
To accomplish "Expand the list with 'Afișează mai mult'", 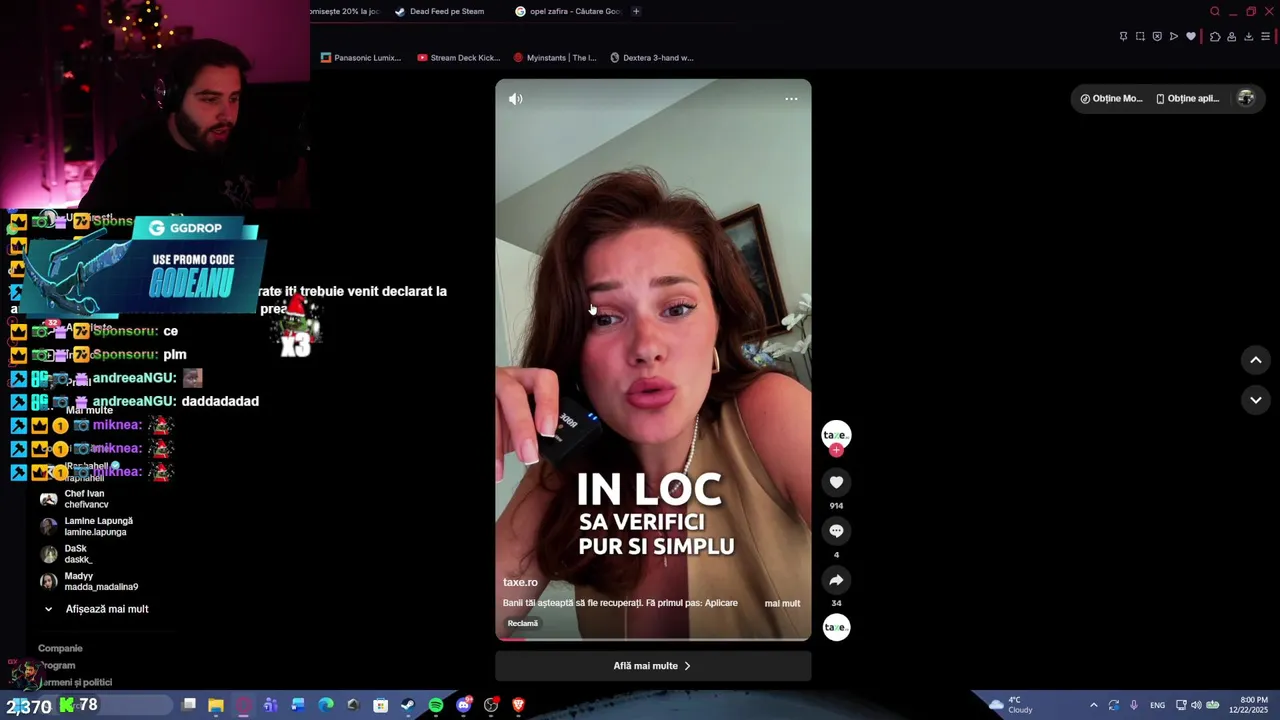I will (96, 609).
